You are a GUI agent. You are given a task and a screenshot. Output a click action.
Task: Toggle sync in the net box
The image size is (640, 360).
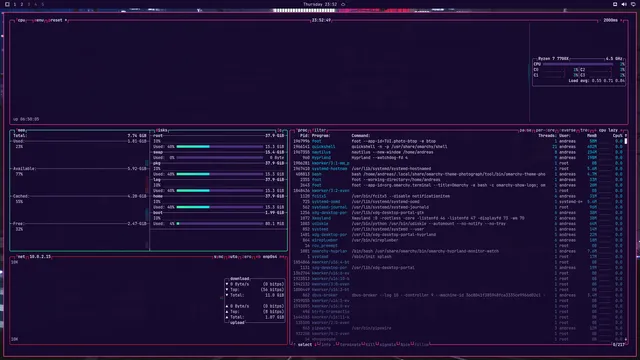(x=218, y=257)
